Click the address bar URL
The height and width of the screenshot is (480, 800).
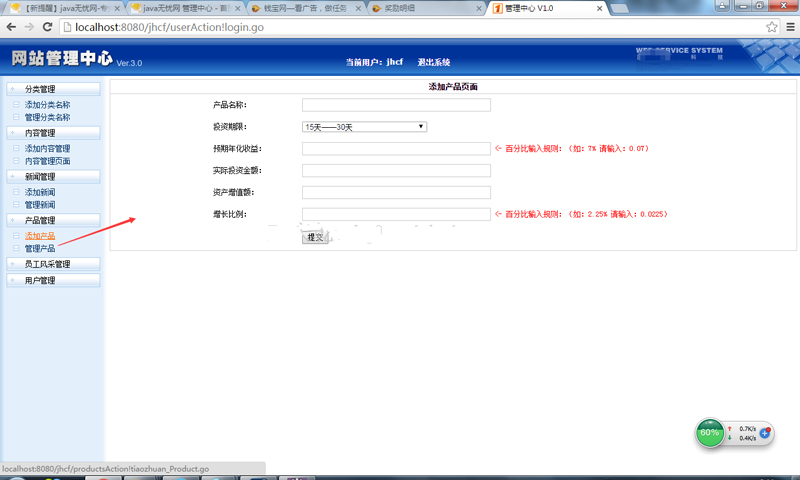(x=169, y=27)
